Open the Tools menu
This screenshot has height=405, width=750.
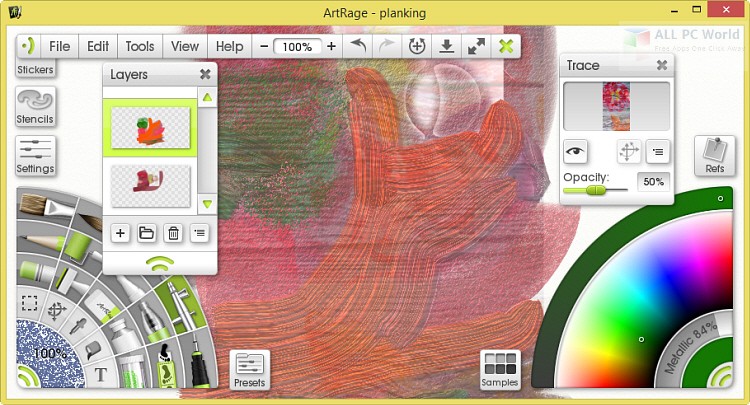point(140,46)
